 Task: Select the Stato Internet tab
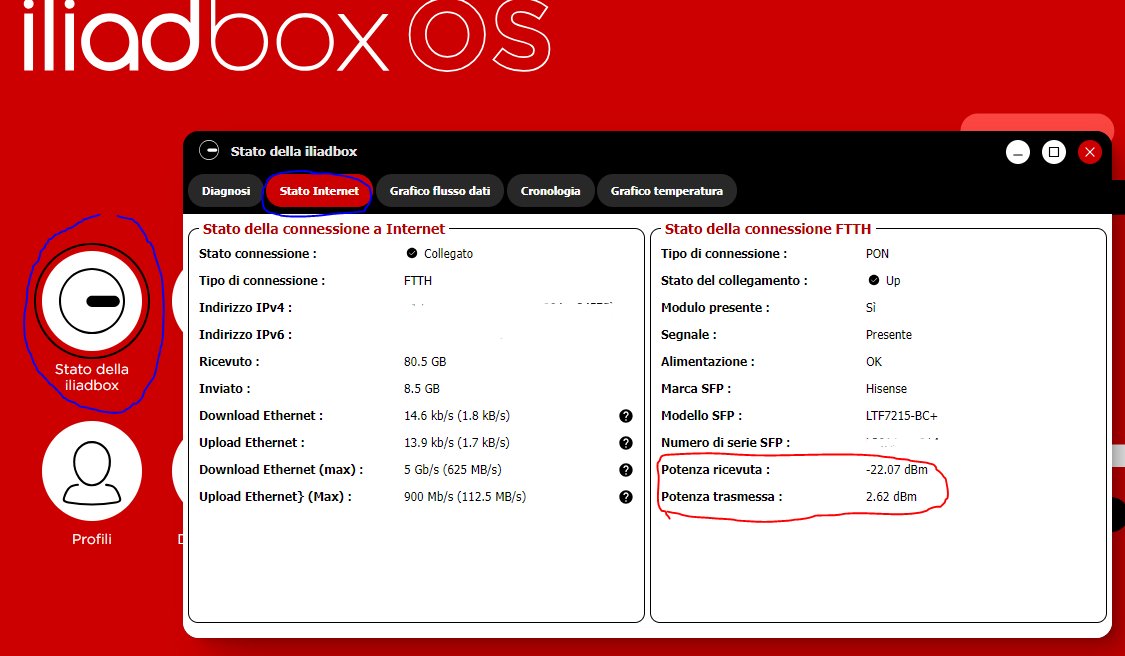[319, 191]
